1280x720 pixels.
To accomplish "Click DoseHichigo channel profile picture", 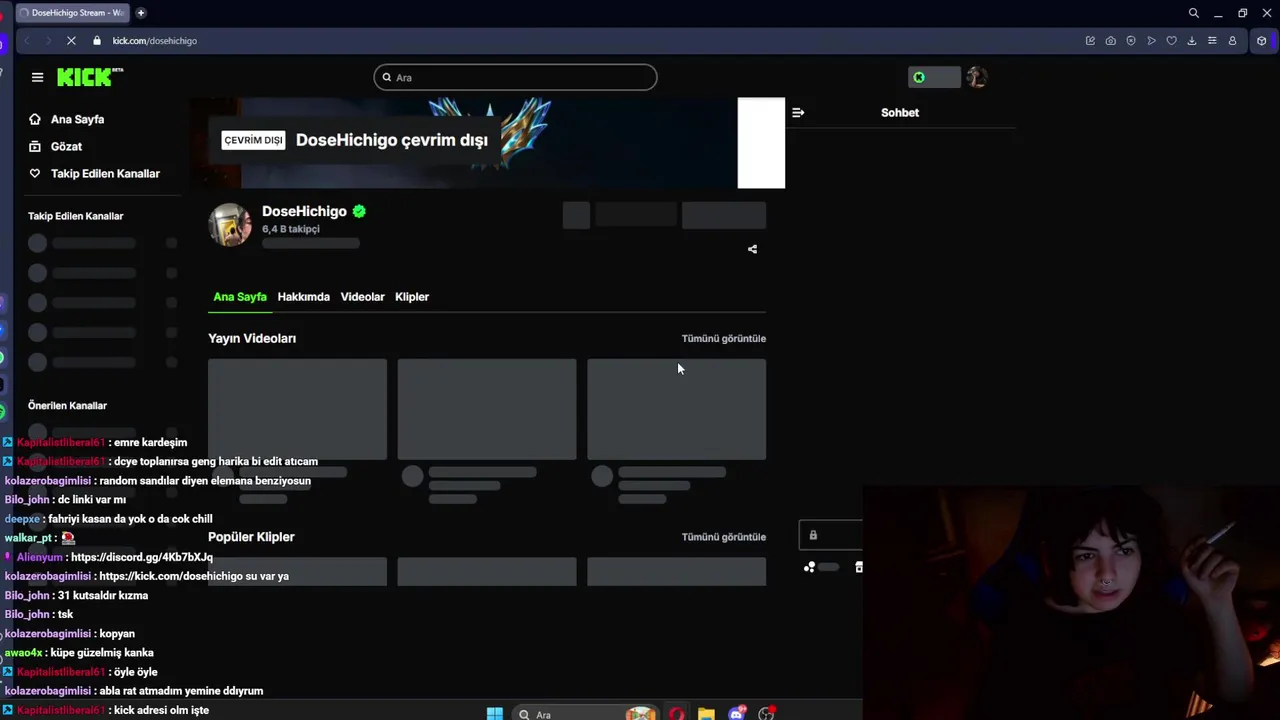I will coord(230,225).
